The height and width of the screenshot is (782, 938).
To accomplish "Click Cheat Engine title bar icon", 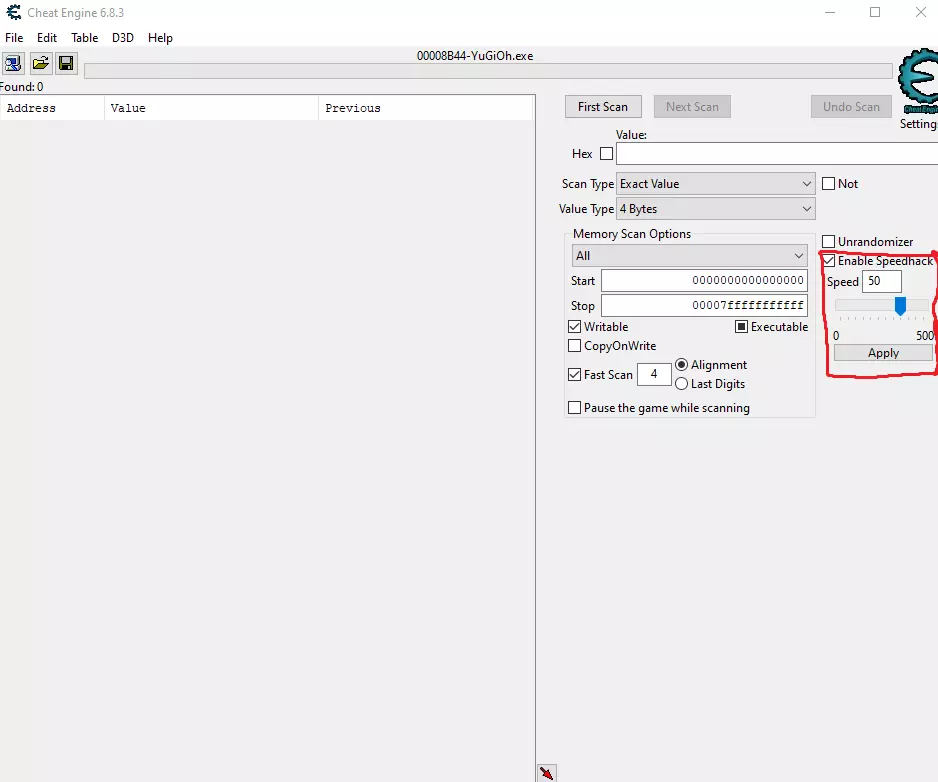I will pyautogui.click(x=13, y=12).
